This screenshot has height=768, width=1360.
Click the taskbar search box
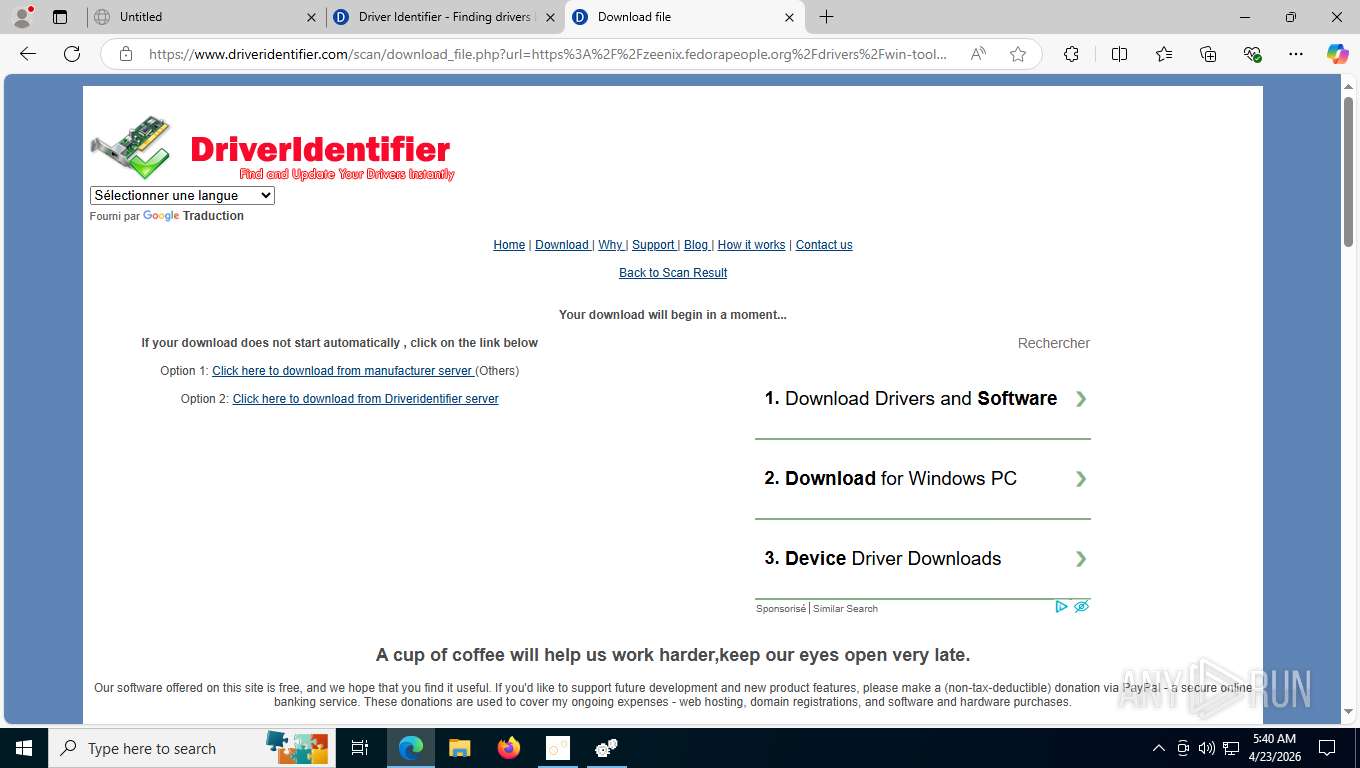pos(190,748)
